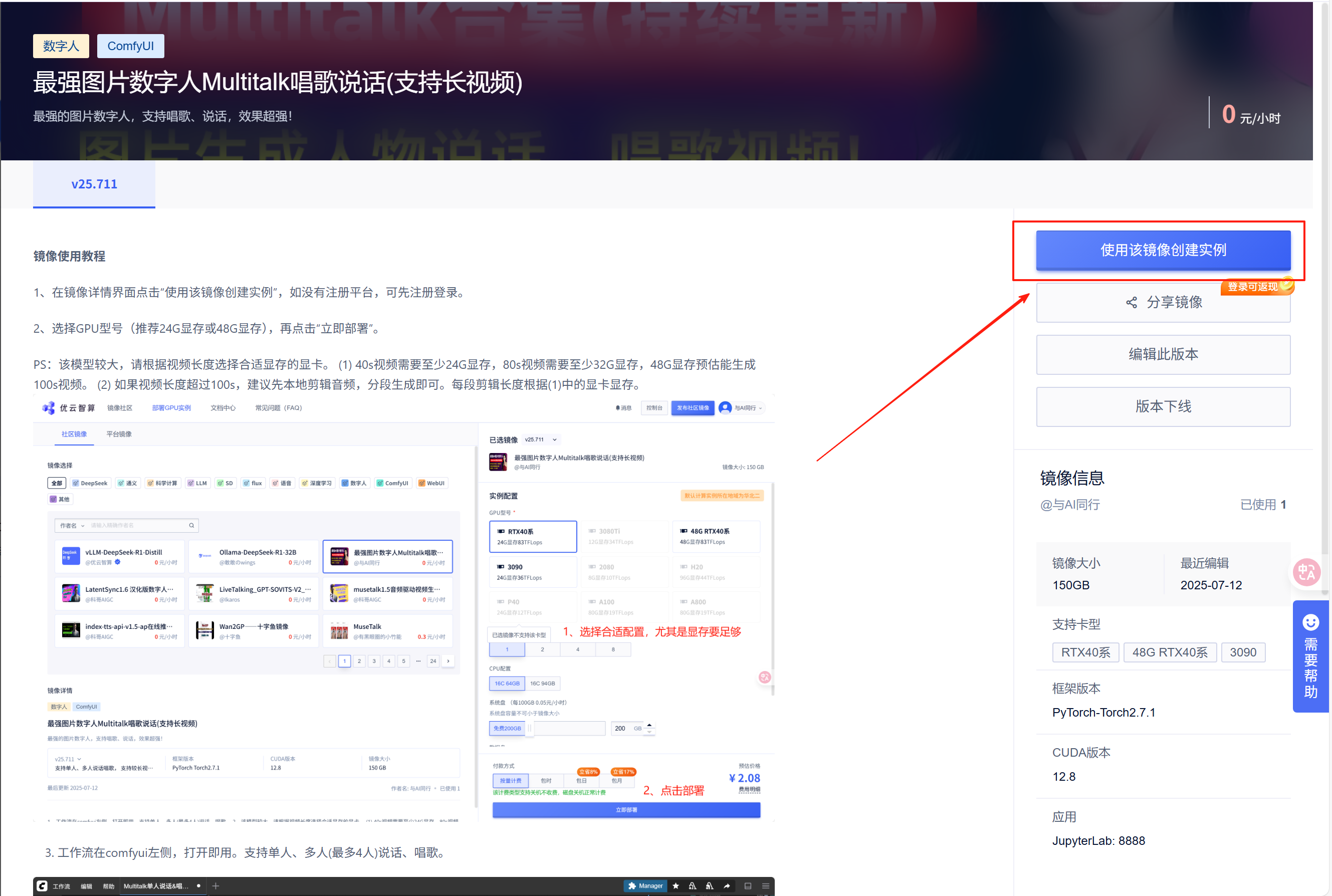Screen dimensions: 1332x896
Task: Click the 48G RTX40系 supported card tag
Action: click(x=1170, y=652)
